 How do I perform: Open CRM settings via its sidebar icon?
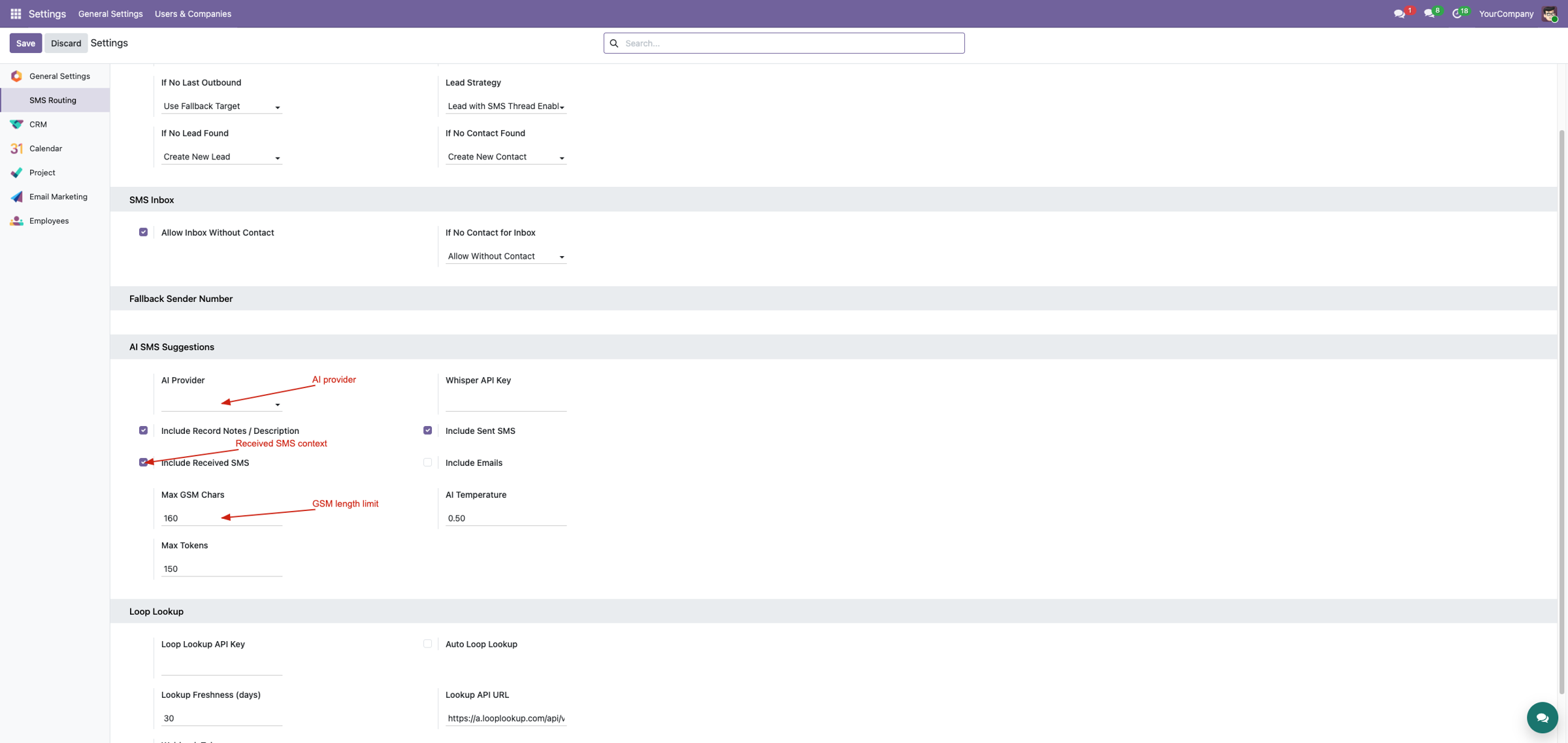[16, 124]
